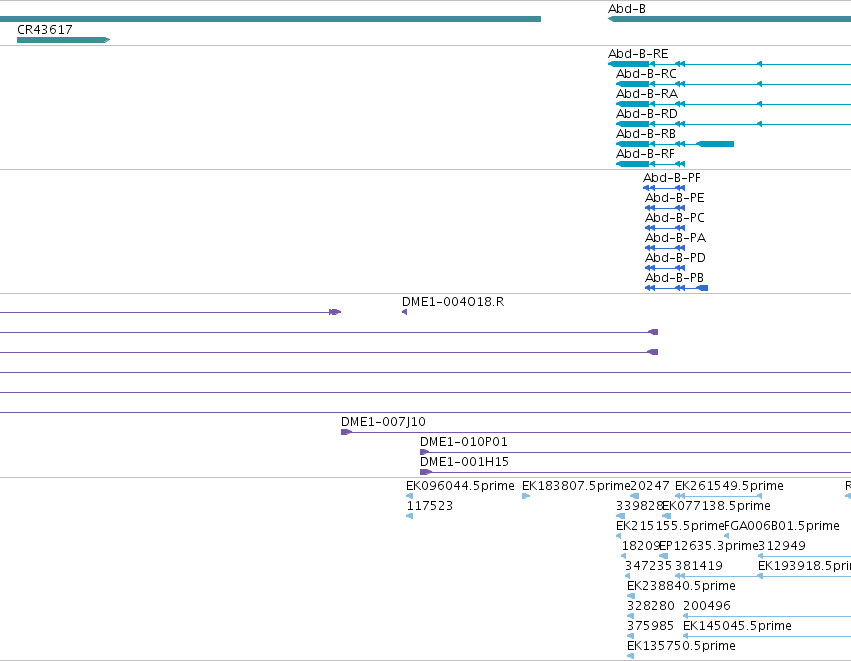Image resolution: width=851 pixels, height=661 pixels.
Task: Select the Abd-B gene label
Action: click(x=626, y=9)
